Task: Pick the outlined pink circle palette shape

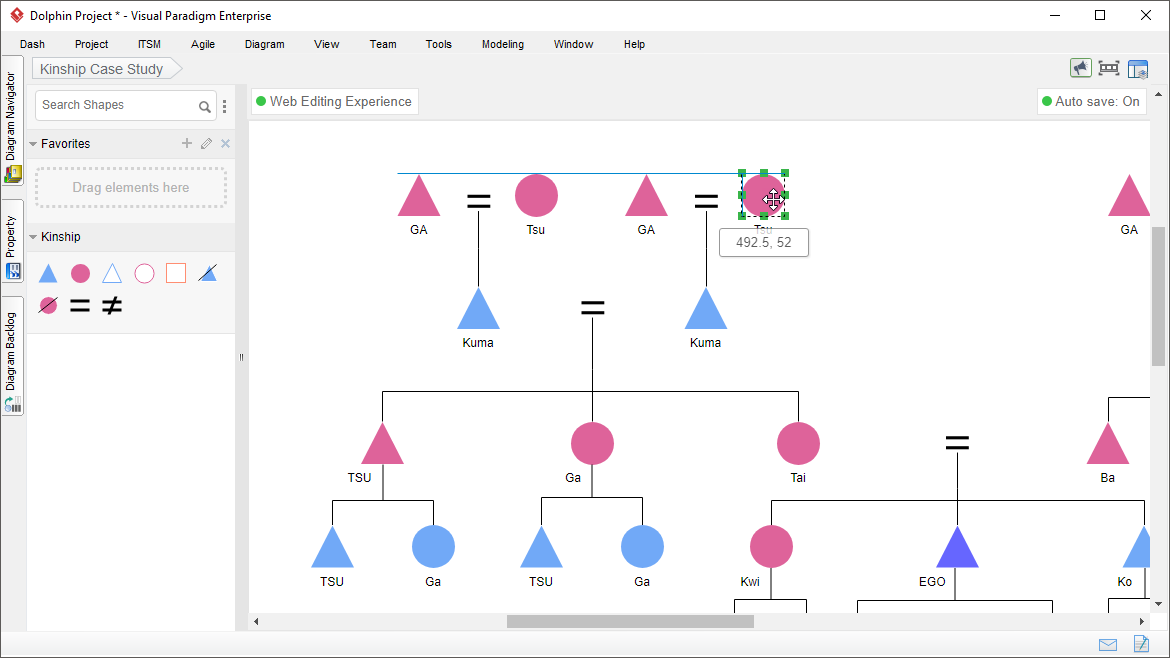Action: click(x=144, y=274)
